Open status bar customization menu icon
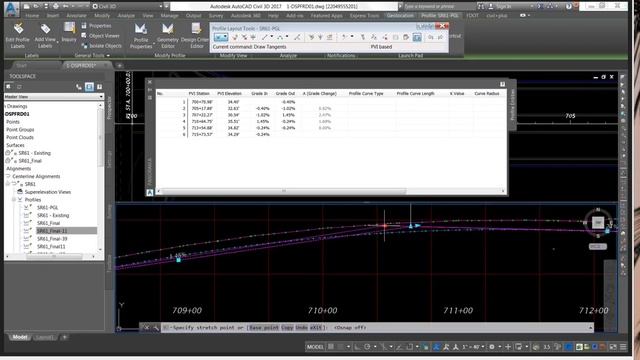Viewport: 640px width, 360px height. point(623,347)
